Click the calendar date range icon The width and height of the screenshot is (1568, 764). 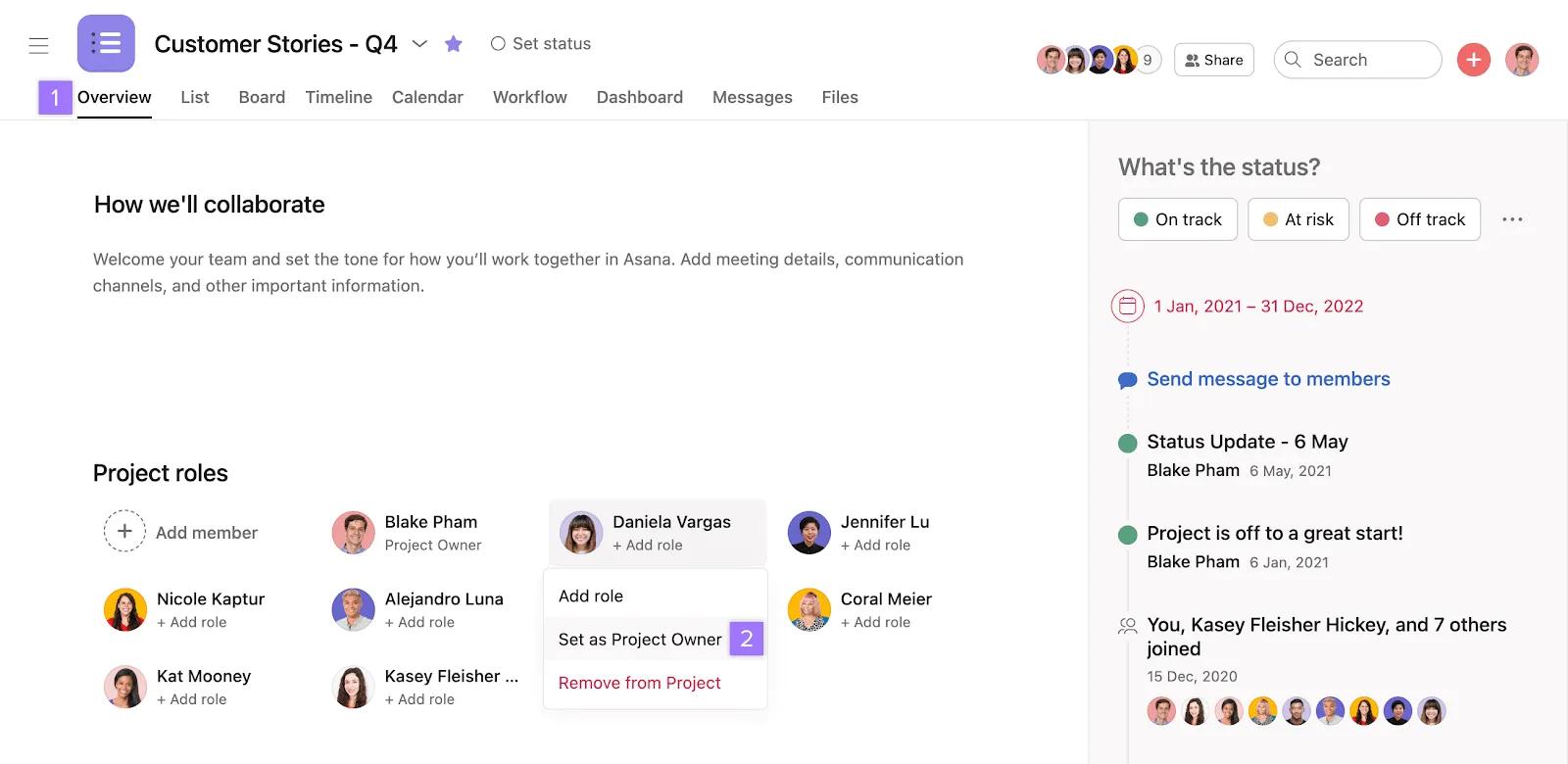[1127, 307]
